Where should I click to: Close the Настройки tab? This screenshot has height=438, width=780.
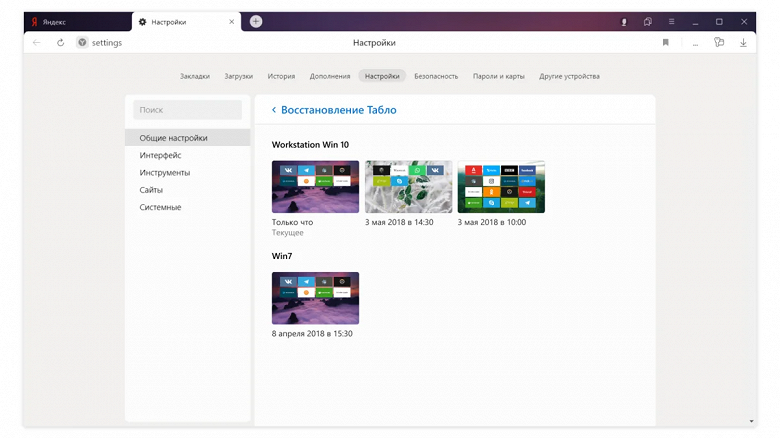tap(232, 22)
